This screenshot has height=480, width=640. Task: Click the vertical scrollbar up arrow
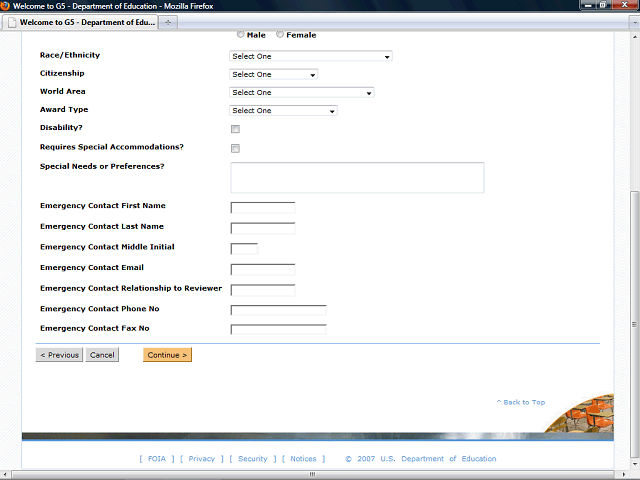pyautogui.click(x=635, y=37)
